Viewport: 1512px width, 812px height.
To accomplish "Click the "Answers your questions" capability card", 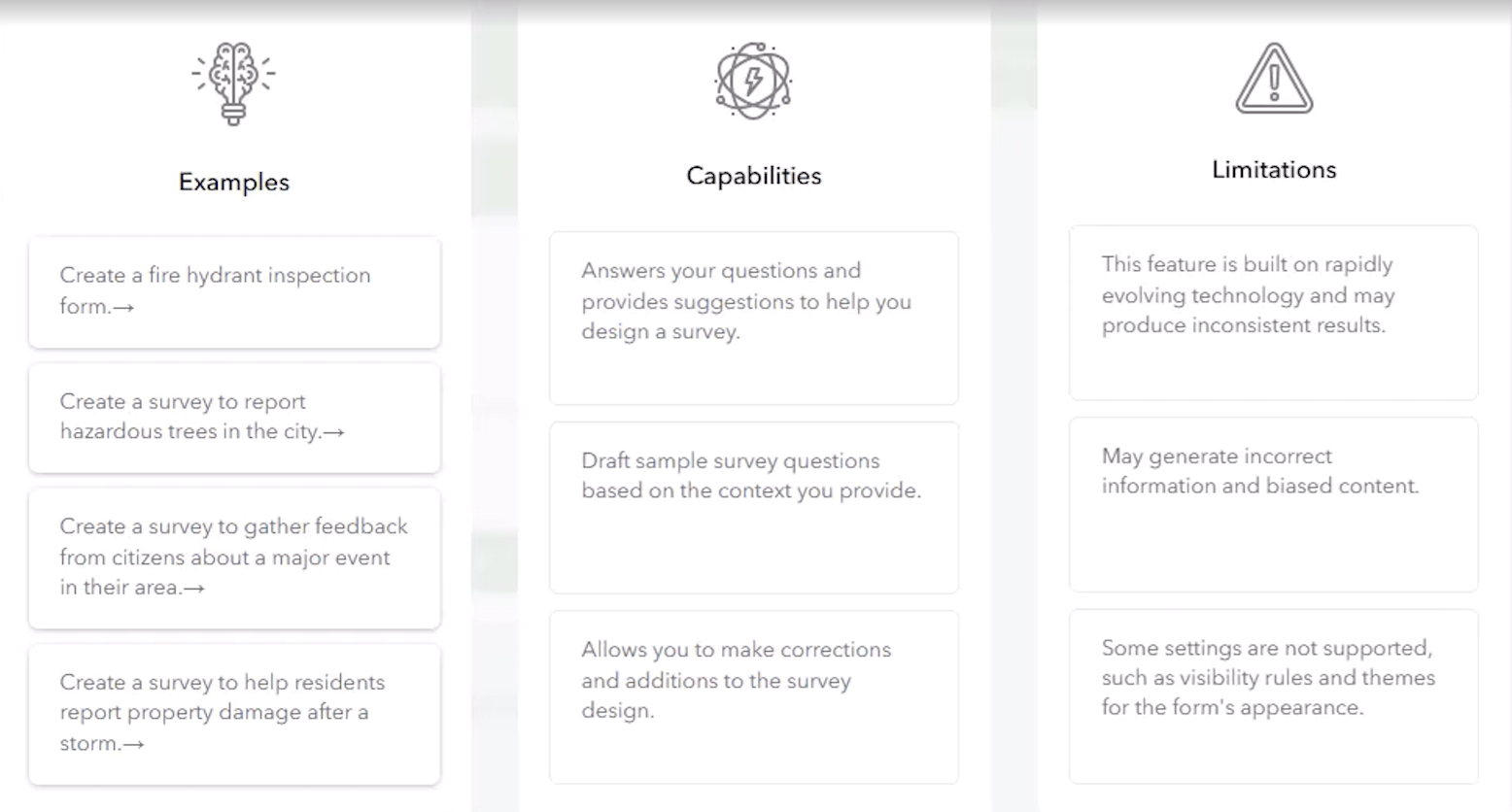I will point(754,318).
